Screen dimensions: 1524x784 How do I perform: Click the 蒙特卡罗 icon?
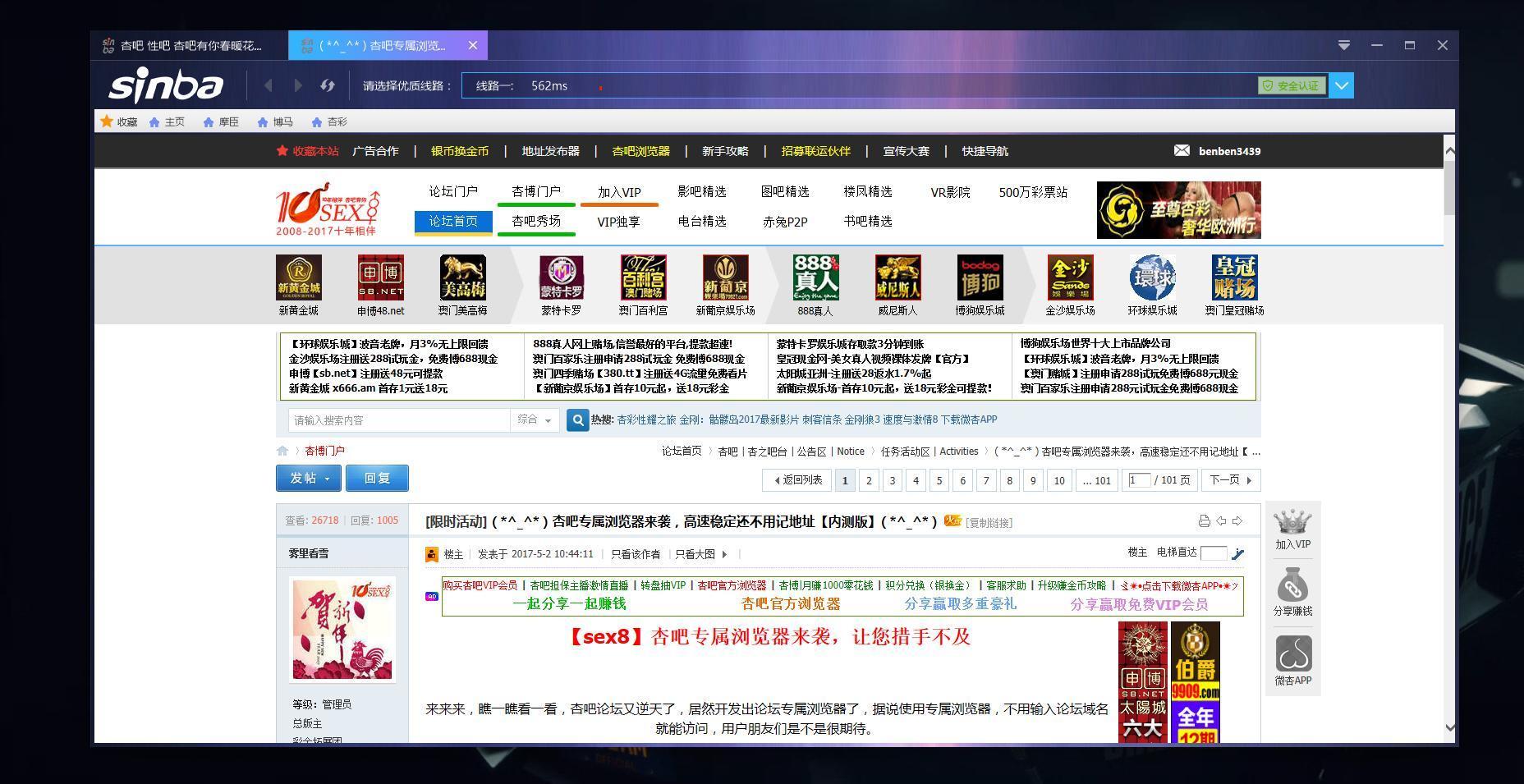tap(561, 277)
